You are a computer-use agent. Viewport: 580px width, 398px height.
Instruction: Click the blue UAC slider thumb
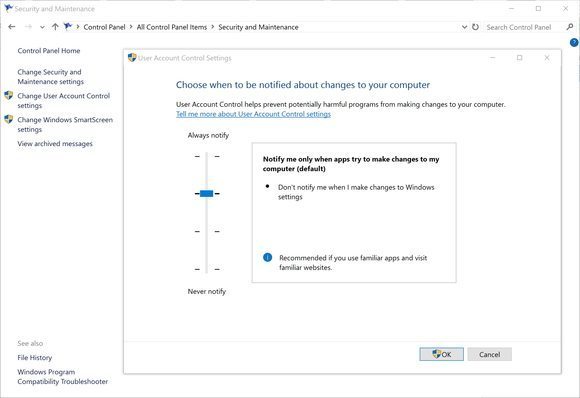[x=206, y=193]
